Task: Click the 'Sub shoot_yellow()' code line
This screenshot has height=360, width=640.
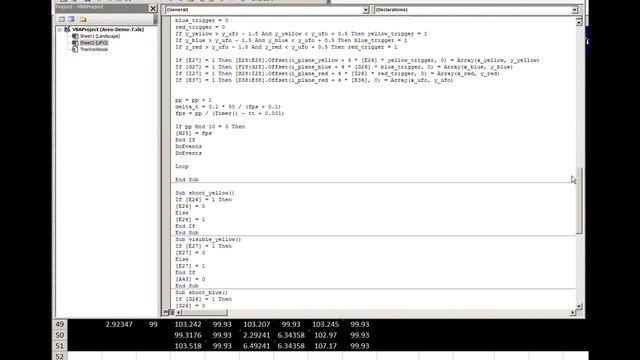Action: point(205,193)
